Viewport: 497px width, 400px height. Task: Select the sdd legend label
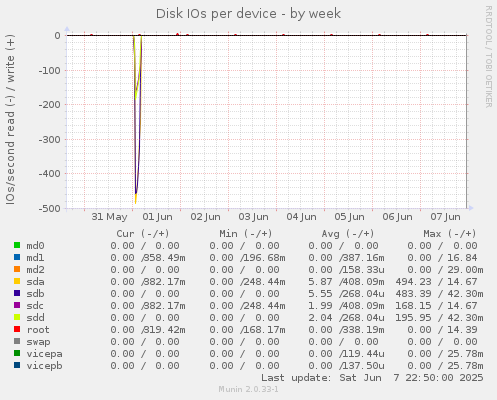(x=35, y=318)
